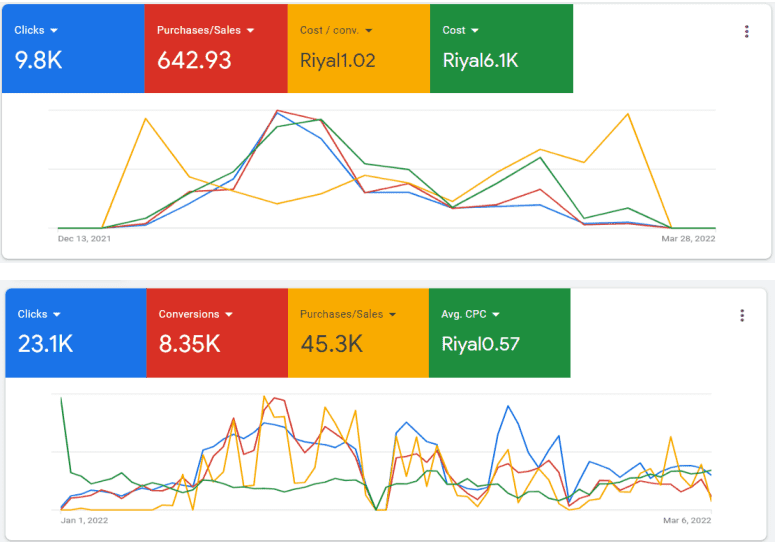Select the green Riyal6.1K Cost tile
The width and height of the screenshot is (775, 542).
[x=502, y=48]
